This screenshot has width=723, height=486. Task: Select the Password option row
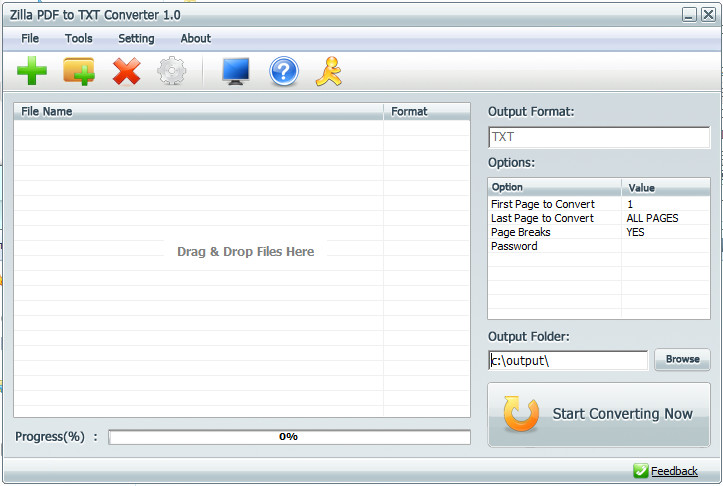599,246
